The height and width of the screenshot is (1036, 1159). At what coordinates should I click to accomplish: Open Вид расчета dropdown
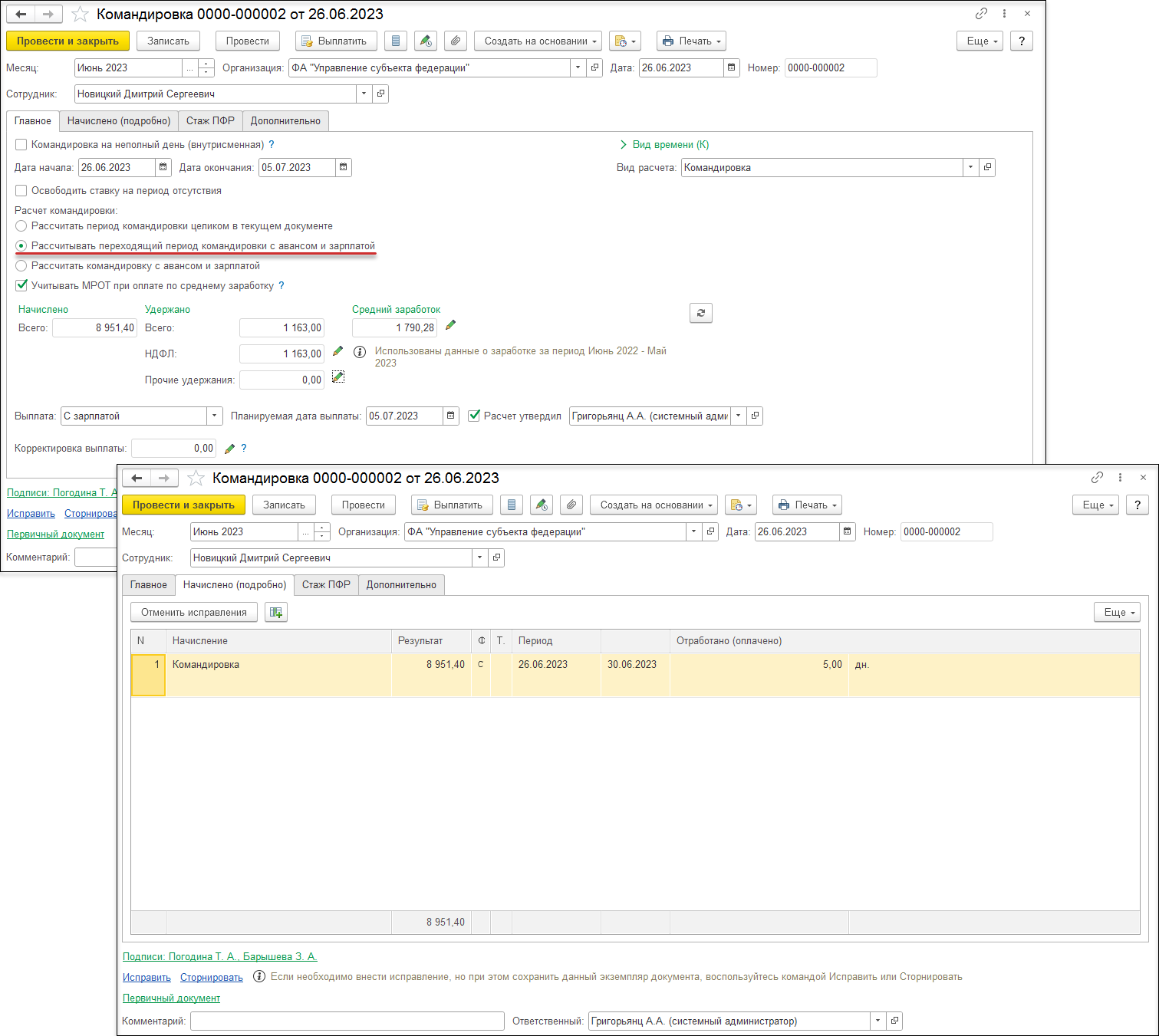point(971,167)
